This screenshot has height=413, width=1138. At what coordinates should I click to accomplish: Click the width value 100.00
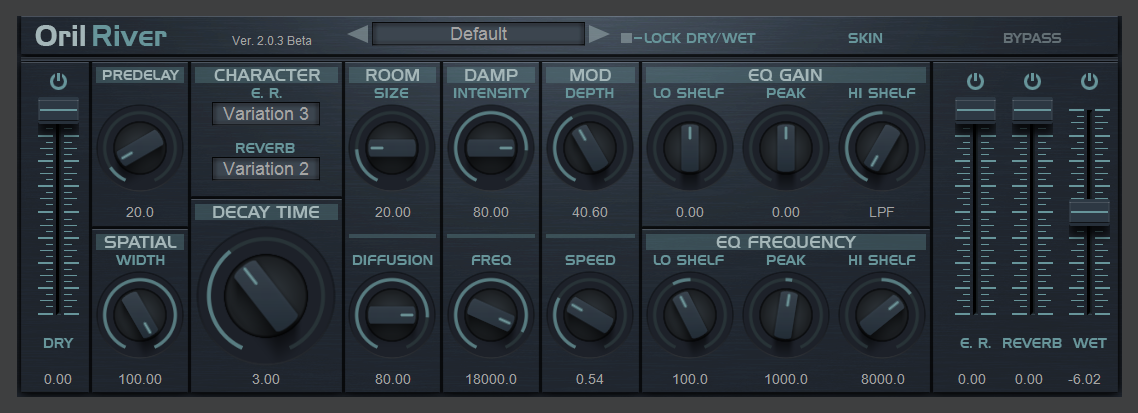(140, 380)
